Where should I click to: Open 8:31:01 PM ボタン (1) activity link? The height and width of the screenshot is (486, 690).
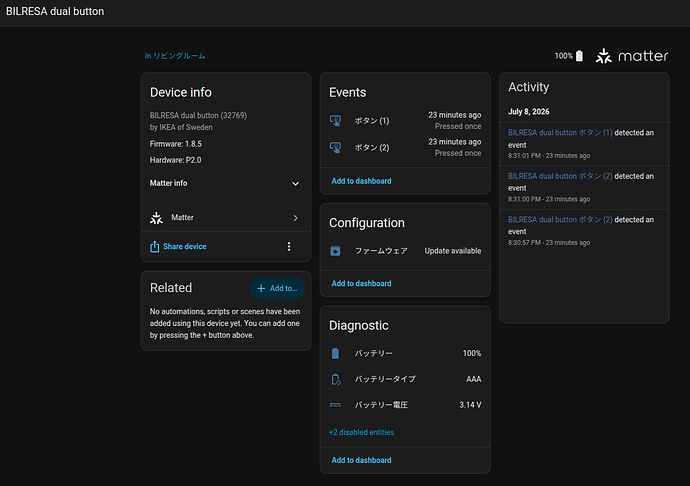click(x=560, y=133)
